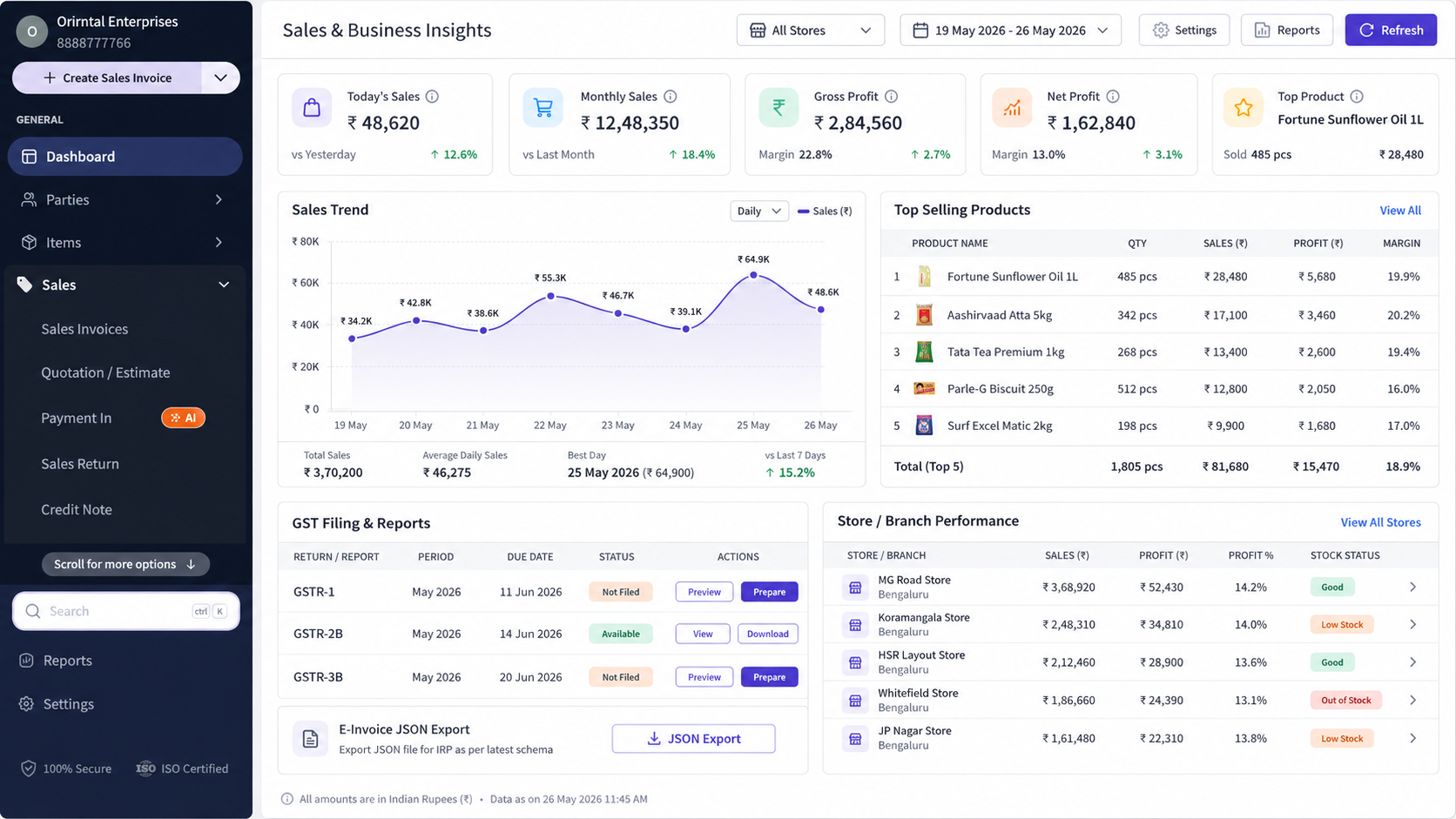Click the Tata Tea Premium product thumbnail

point(924,352)
